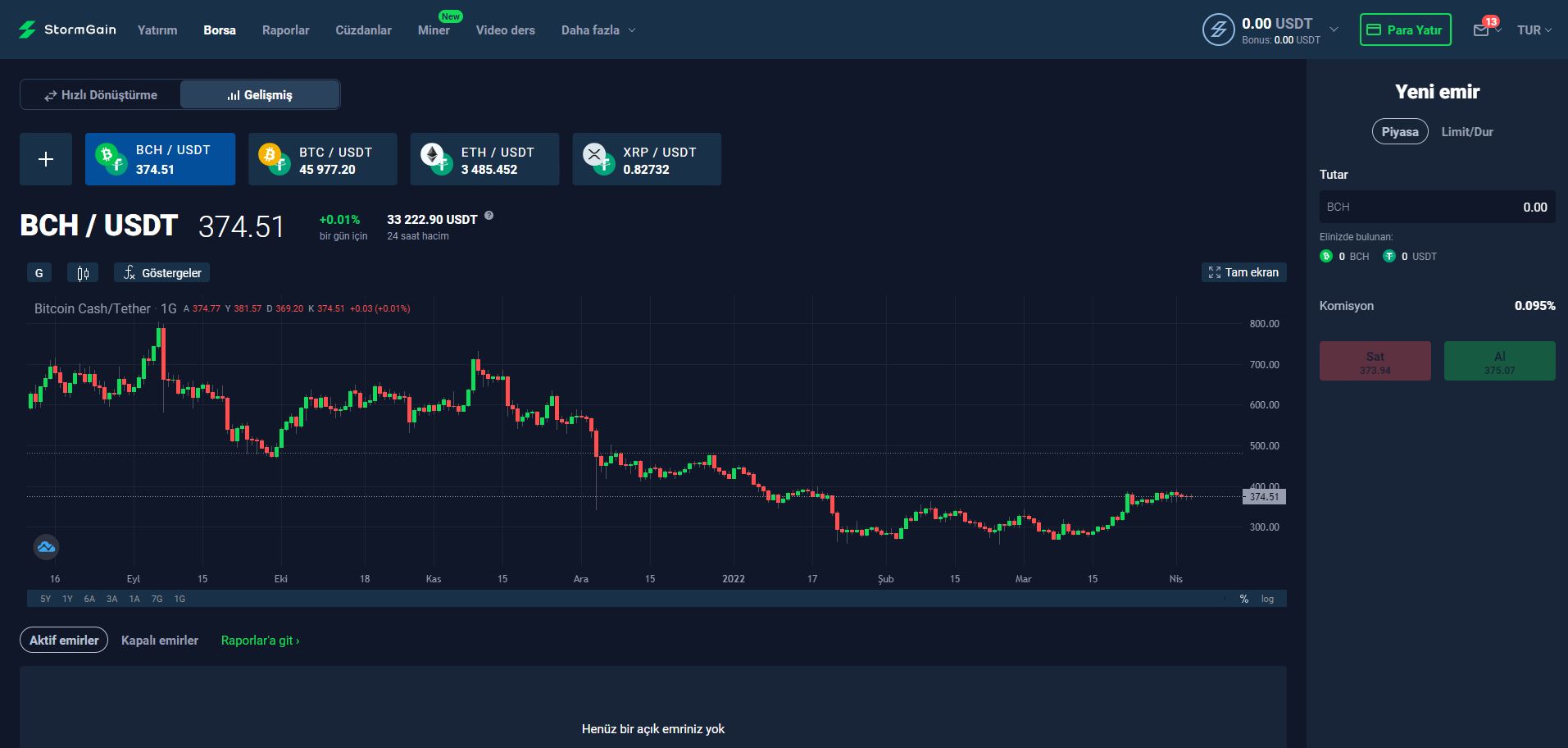Select the Limit/Dur order type
The height and width of the screenshot is (748, 1568).
pyautogui.click(x=1467, y=131)
